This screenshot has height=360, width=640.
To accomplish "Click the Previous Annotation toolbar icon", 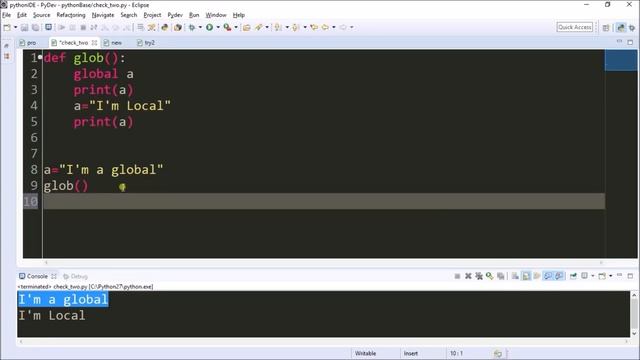I will click(296, 27).
